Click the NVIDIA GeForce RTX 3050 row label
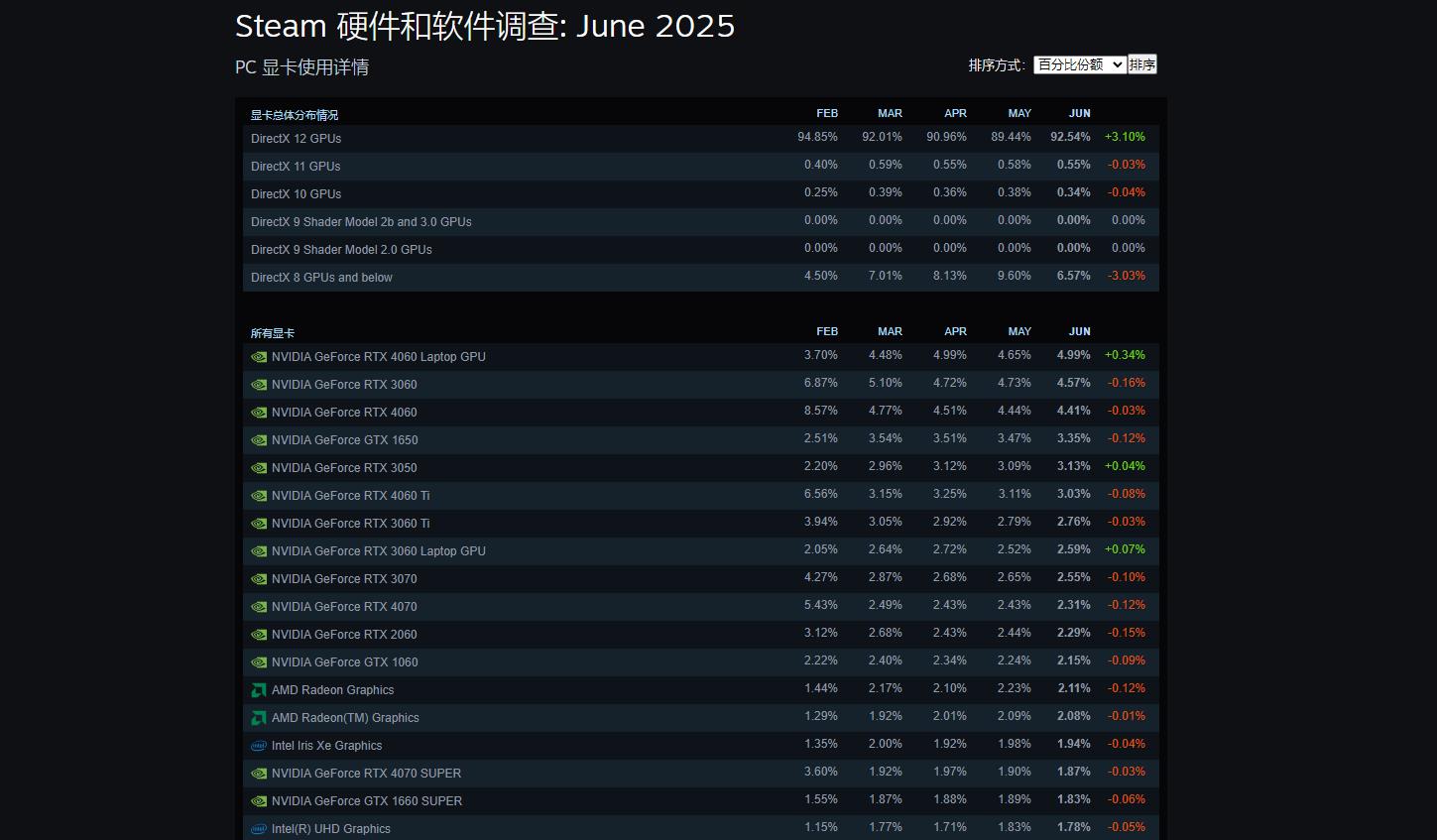This screenshot has width=1437, height=840. click(344, 468)
